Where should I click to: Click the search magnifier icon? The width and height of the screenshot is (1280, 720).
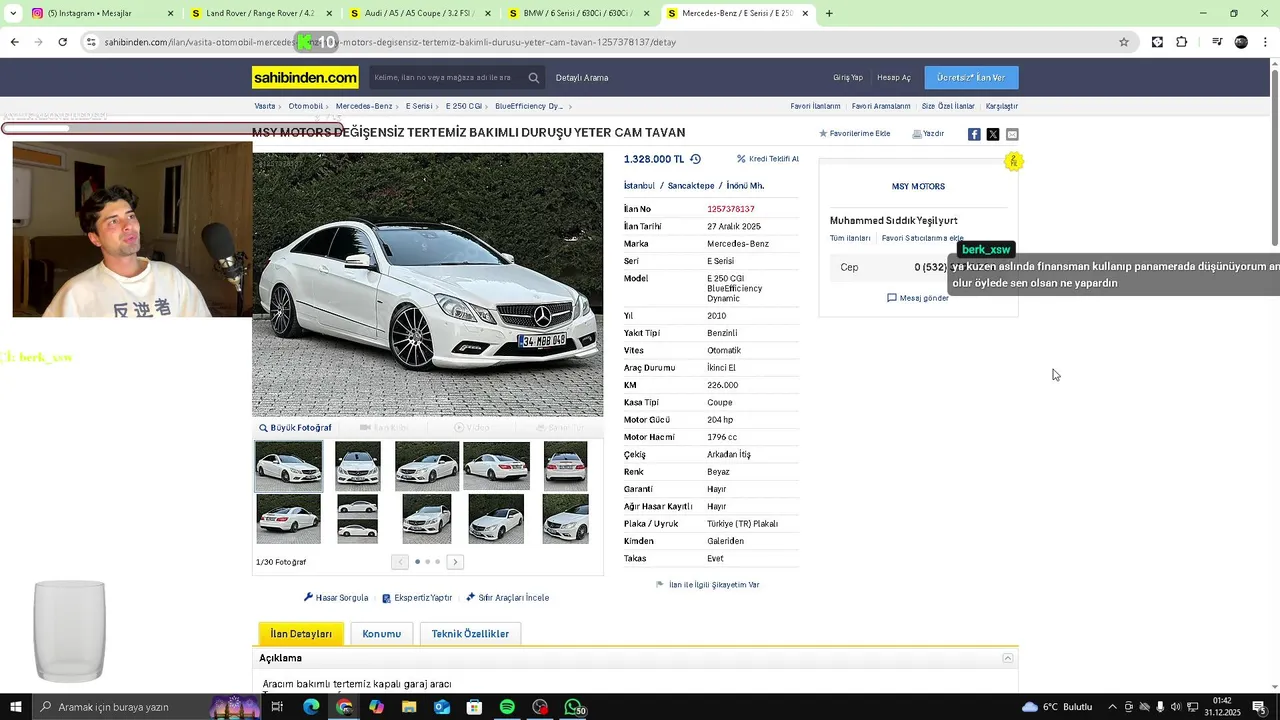(x=534, y=78)
